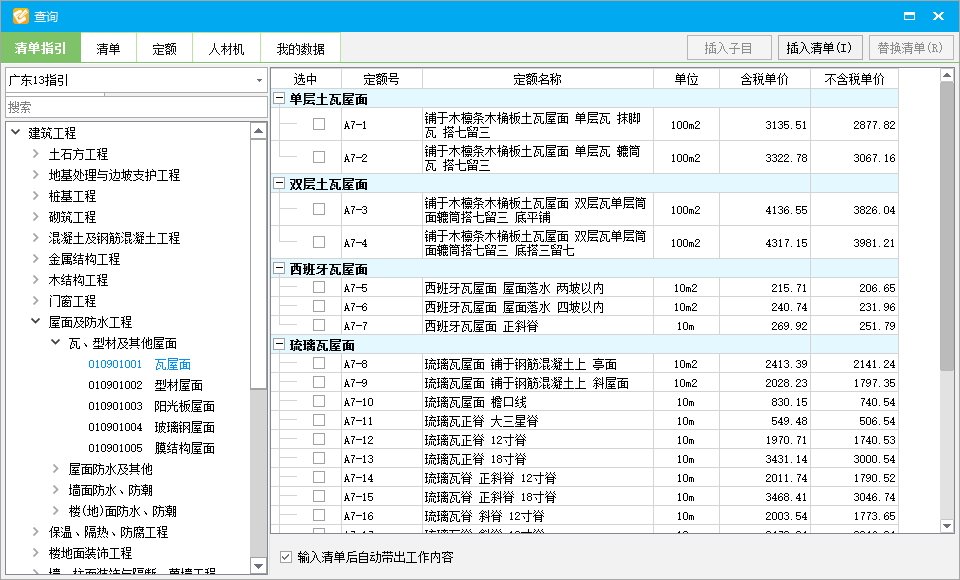The image size is (960, 580).
Task: Check the box for quota A7-3
Action: (319, 209)
